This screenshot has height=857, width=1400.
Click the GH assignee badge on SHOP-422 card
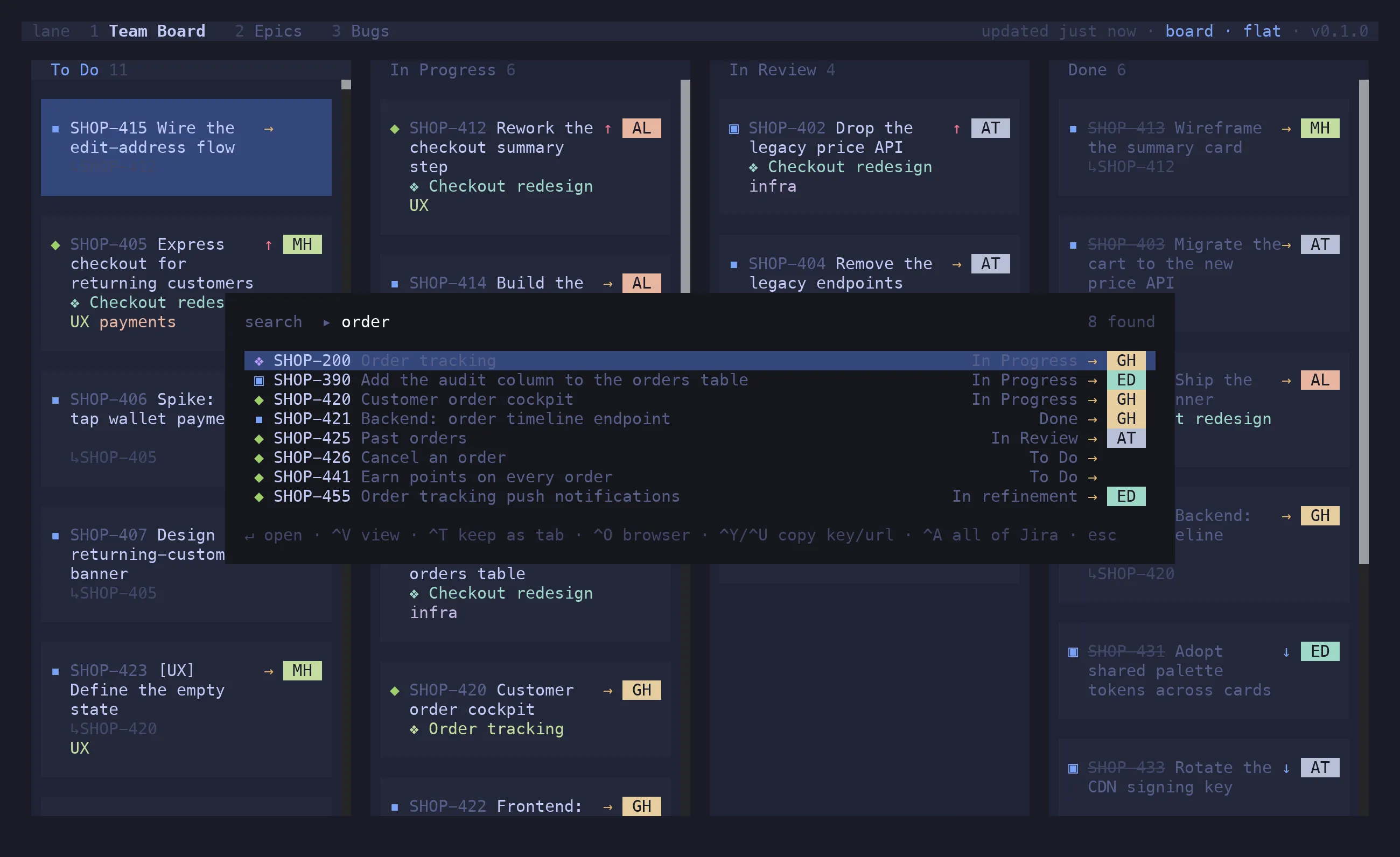point(641,806)
